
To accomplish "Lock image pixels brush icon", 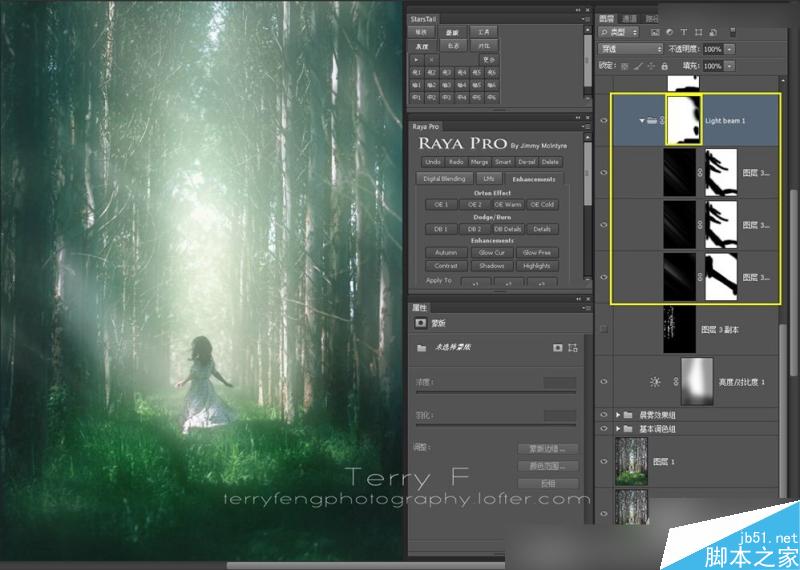I will click(638, 66).
